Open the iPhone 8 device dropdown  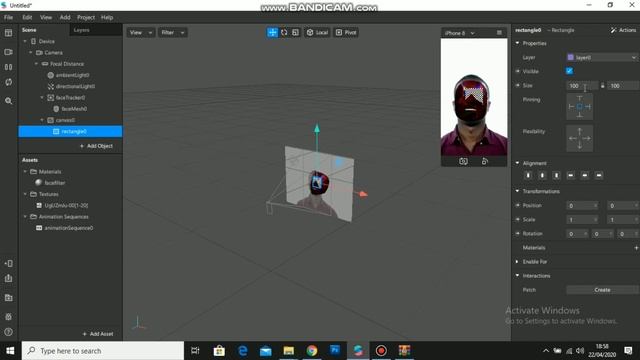[460, 33]
